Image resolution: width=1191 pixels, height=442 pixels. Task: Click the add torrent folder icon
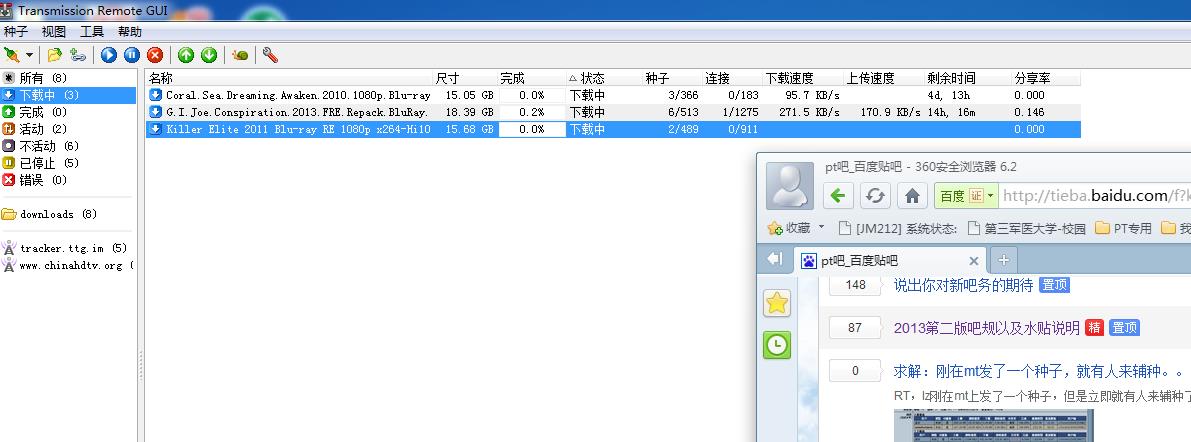tap(55, 55)
